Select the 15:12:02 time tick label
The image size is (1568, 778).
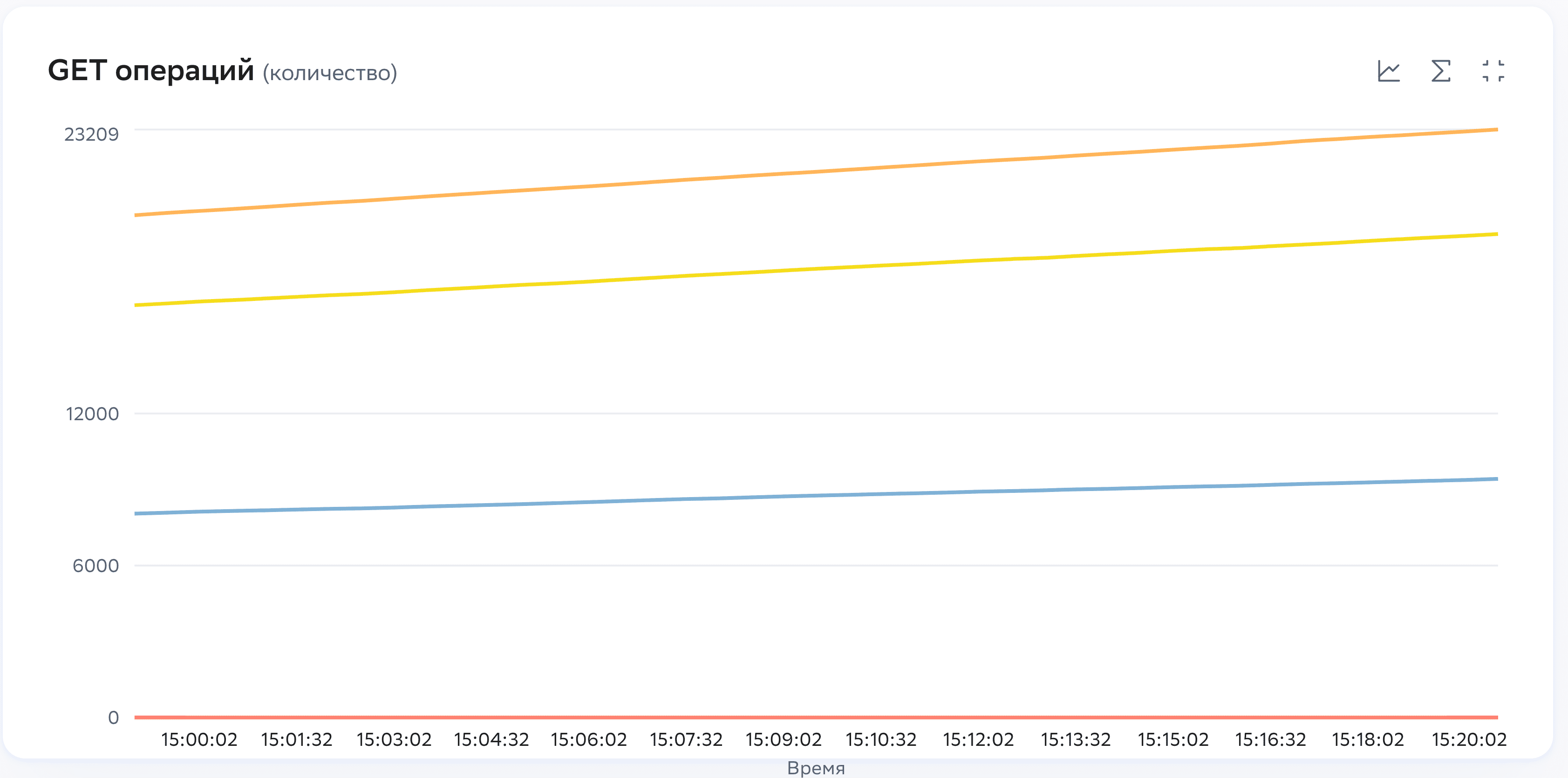coord(978,740)
